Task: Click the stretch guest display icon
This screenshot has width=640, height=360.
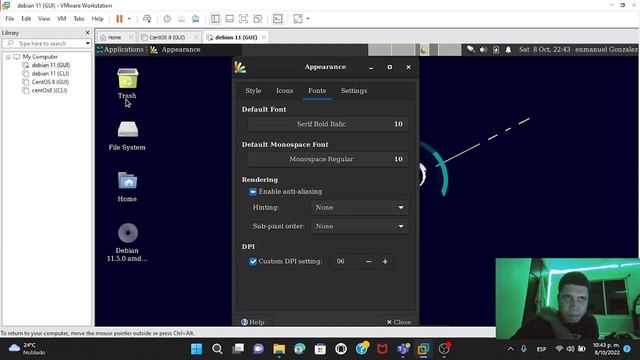Action: pyautogui.click(x=298, y=19)
